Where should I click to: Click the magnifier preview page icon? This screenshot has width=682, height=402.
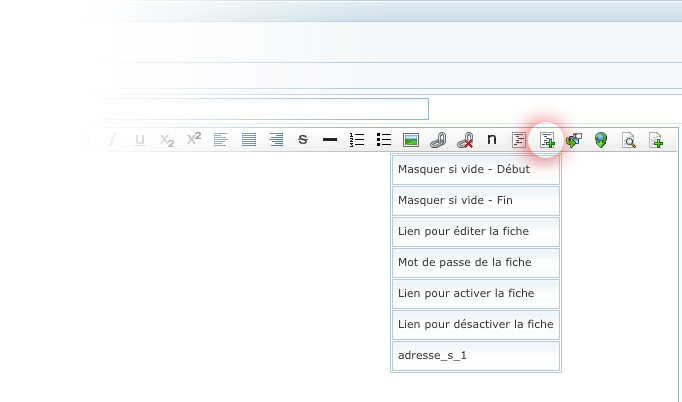(629, 140)
